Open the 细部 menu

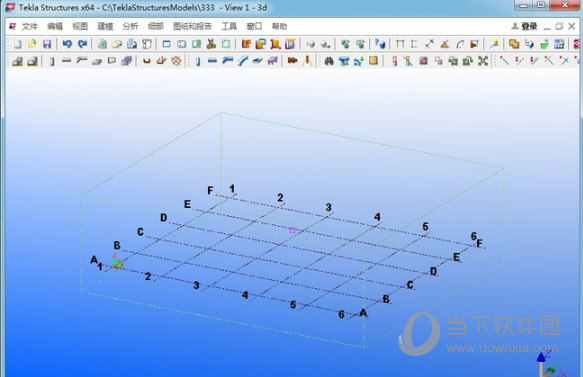(x=155, y=26)
